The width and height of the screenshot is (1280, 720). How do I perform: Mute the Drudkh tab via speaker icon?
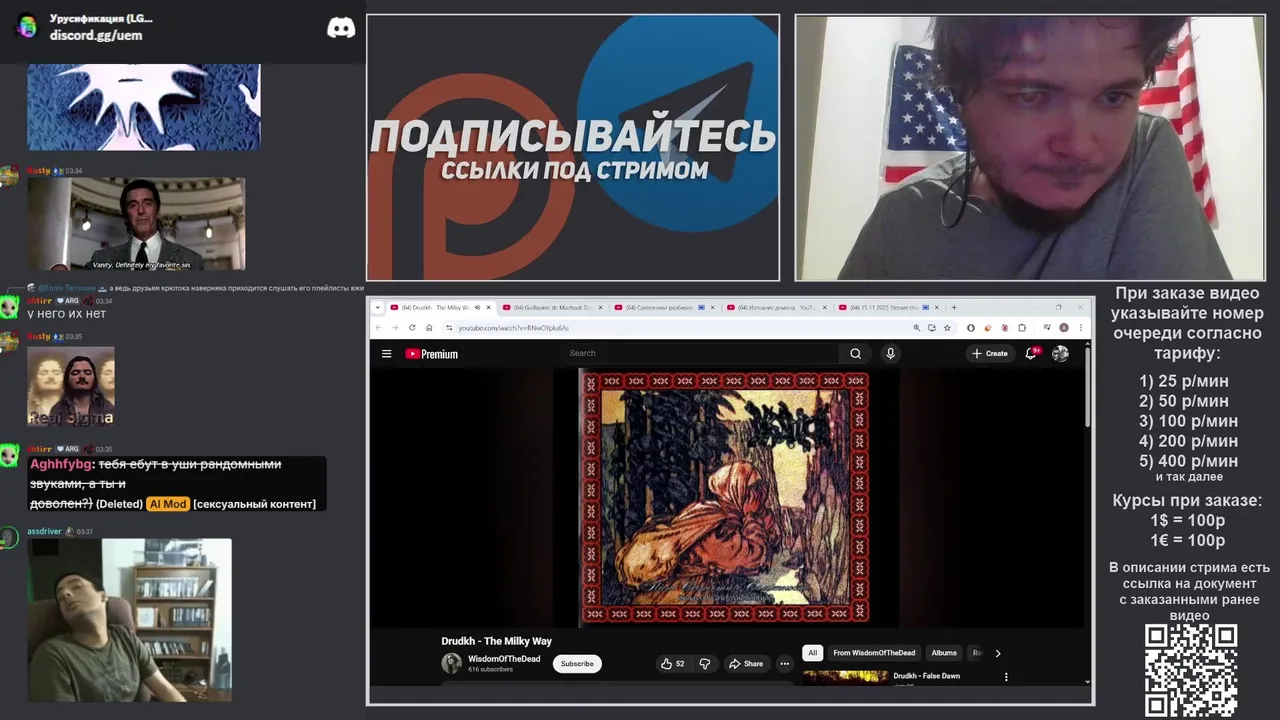[x=477, y=307]
